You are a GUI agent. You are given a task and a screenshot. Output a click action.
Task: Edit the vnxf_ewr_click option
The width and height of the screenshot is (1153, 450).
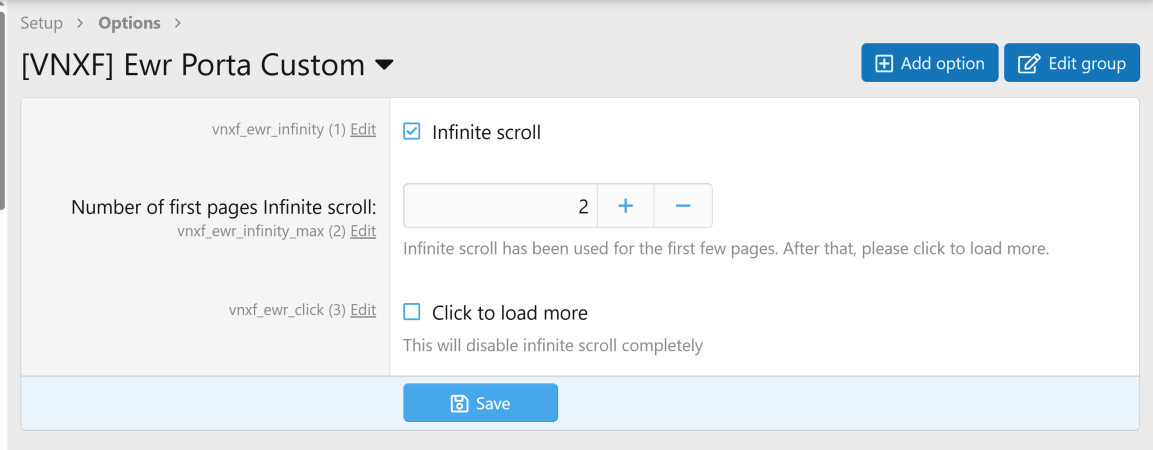pos(363,310)
